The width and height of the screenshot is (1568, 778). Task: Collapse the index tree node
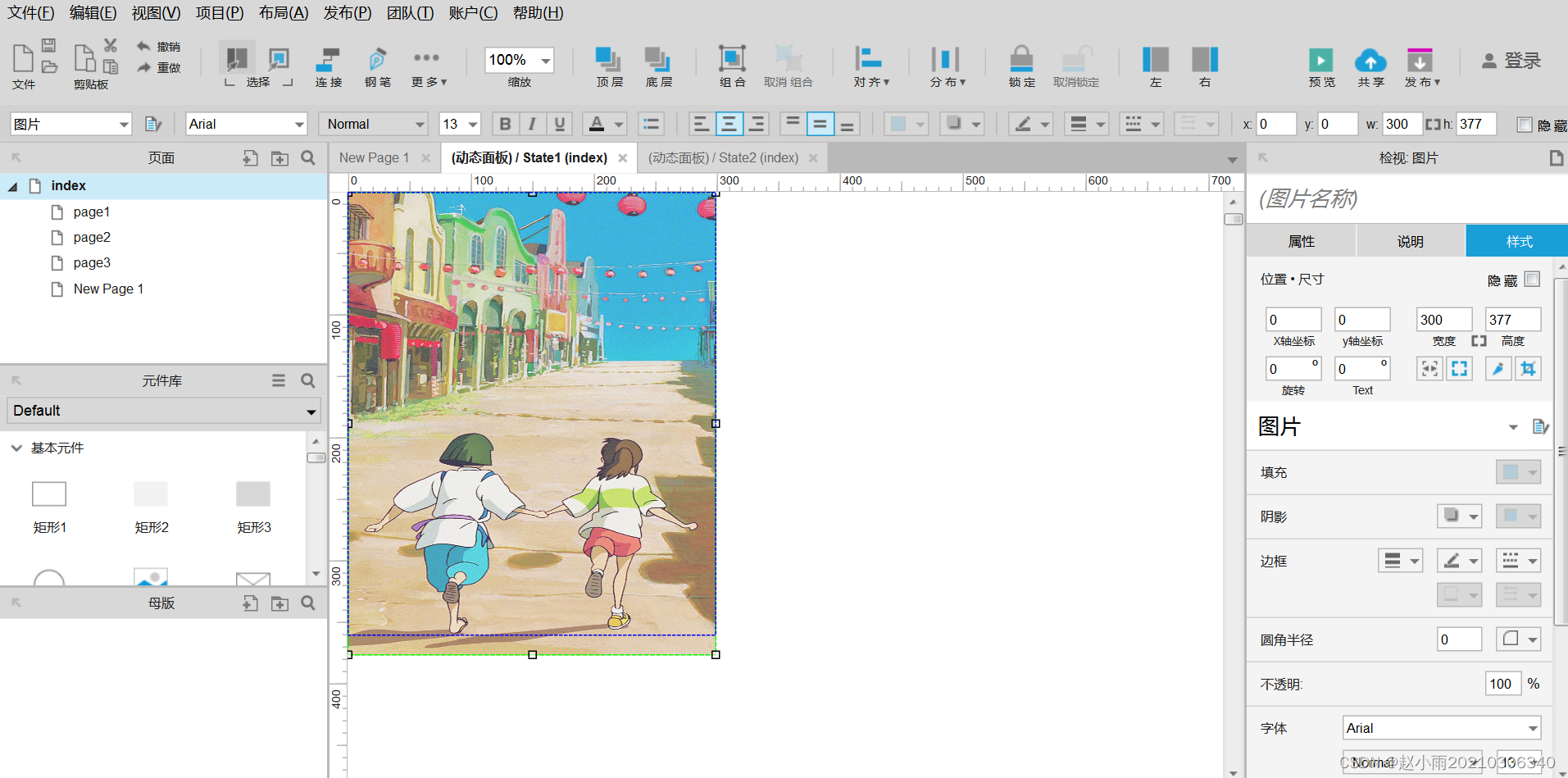click(13, 186)
